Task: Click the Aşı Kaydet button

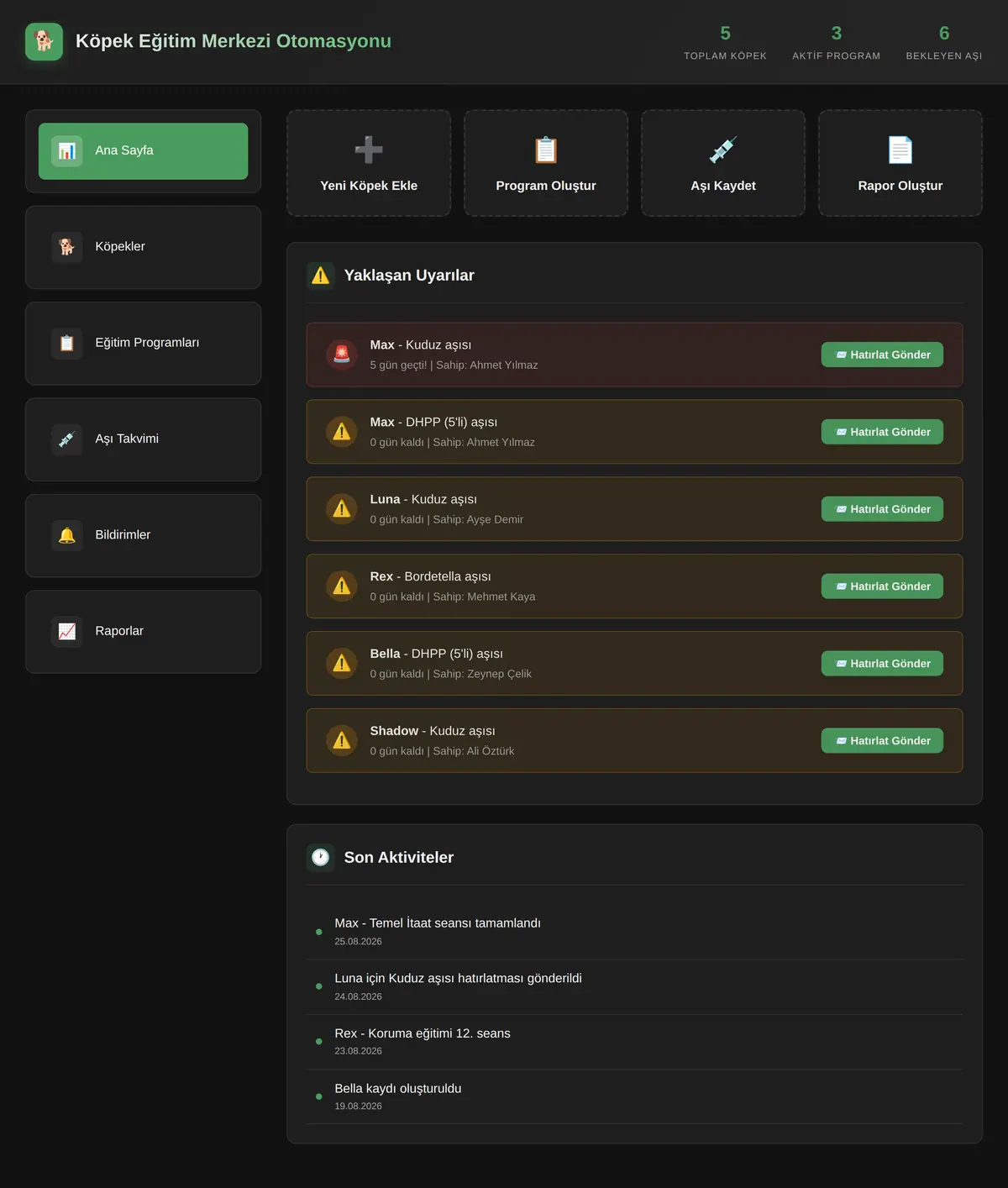Action: coord(723,163)
